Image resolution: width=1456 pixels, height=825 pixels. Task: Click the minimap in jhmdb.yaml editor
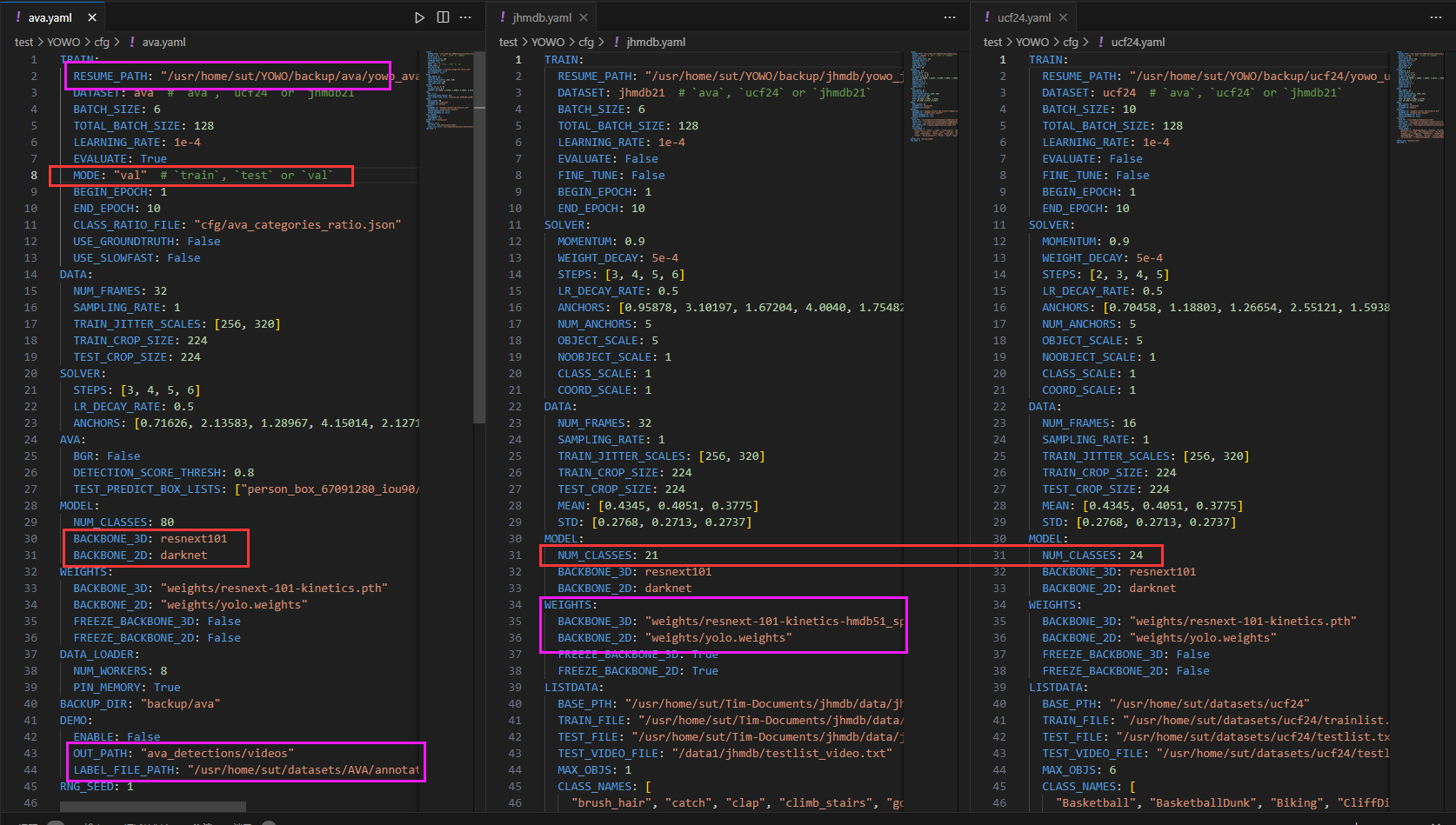point(933,96)
